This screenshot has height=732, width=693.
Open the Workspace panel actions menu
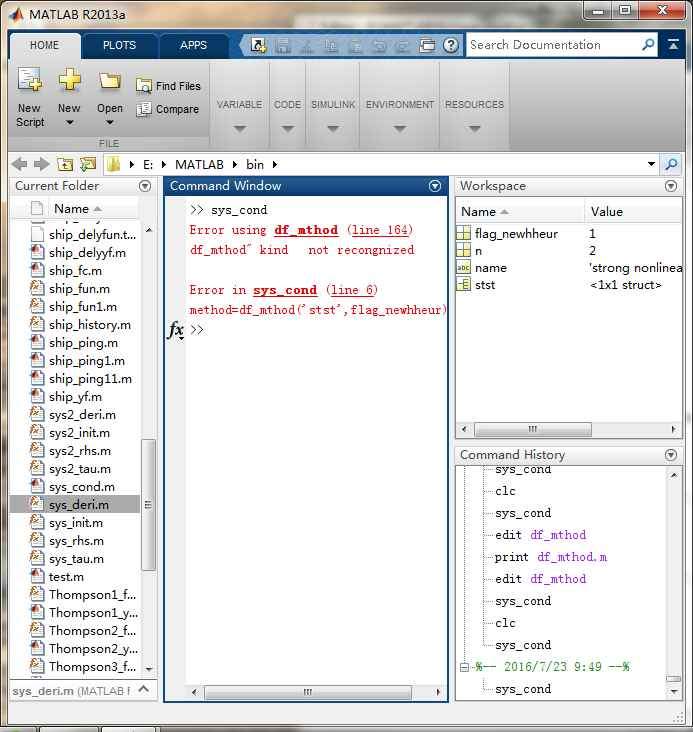(x=671, y=186)
